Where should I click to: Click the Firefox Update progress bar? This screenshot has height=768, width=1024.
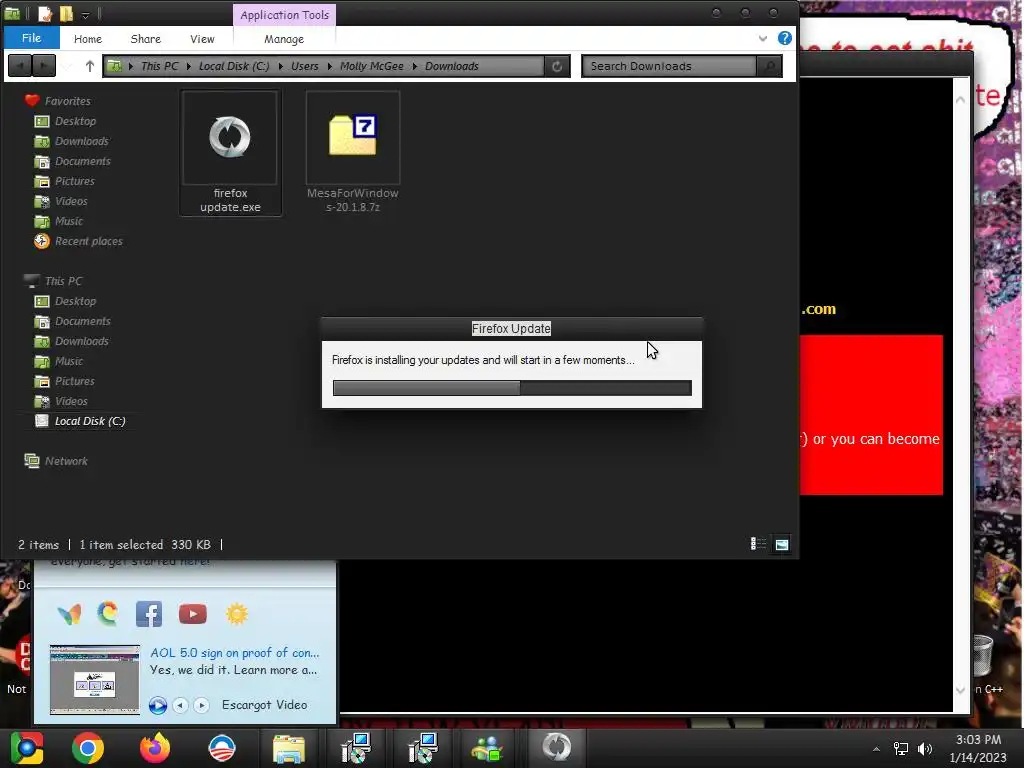tap(512, 388)
